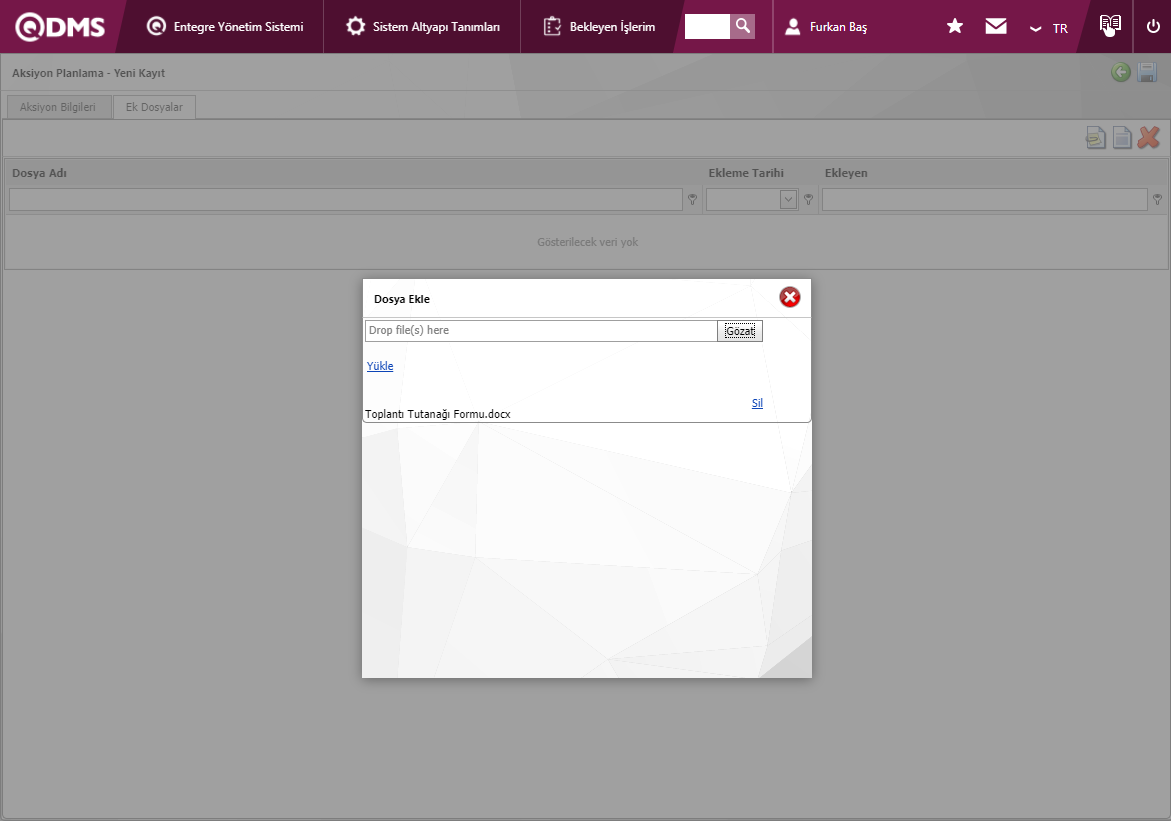Click the Drop file(s) here field

tap(540, 331)
